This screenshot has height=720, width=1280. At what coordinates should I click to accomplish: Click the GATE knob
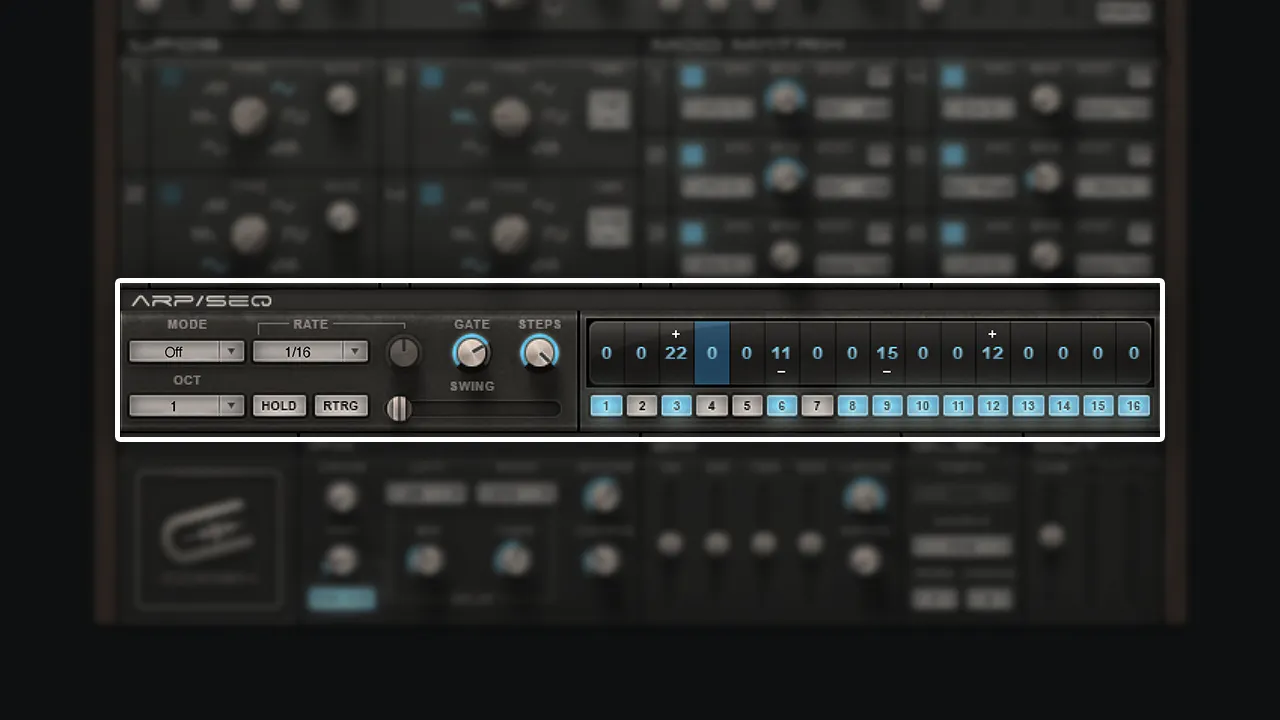click(471, 352)
